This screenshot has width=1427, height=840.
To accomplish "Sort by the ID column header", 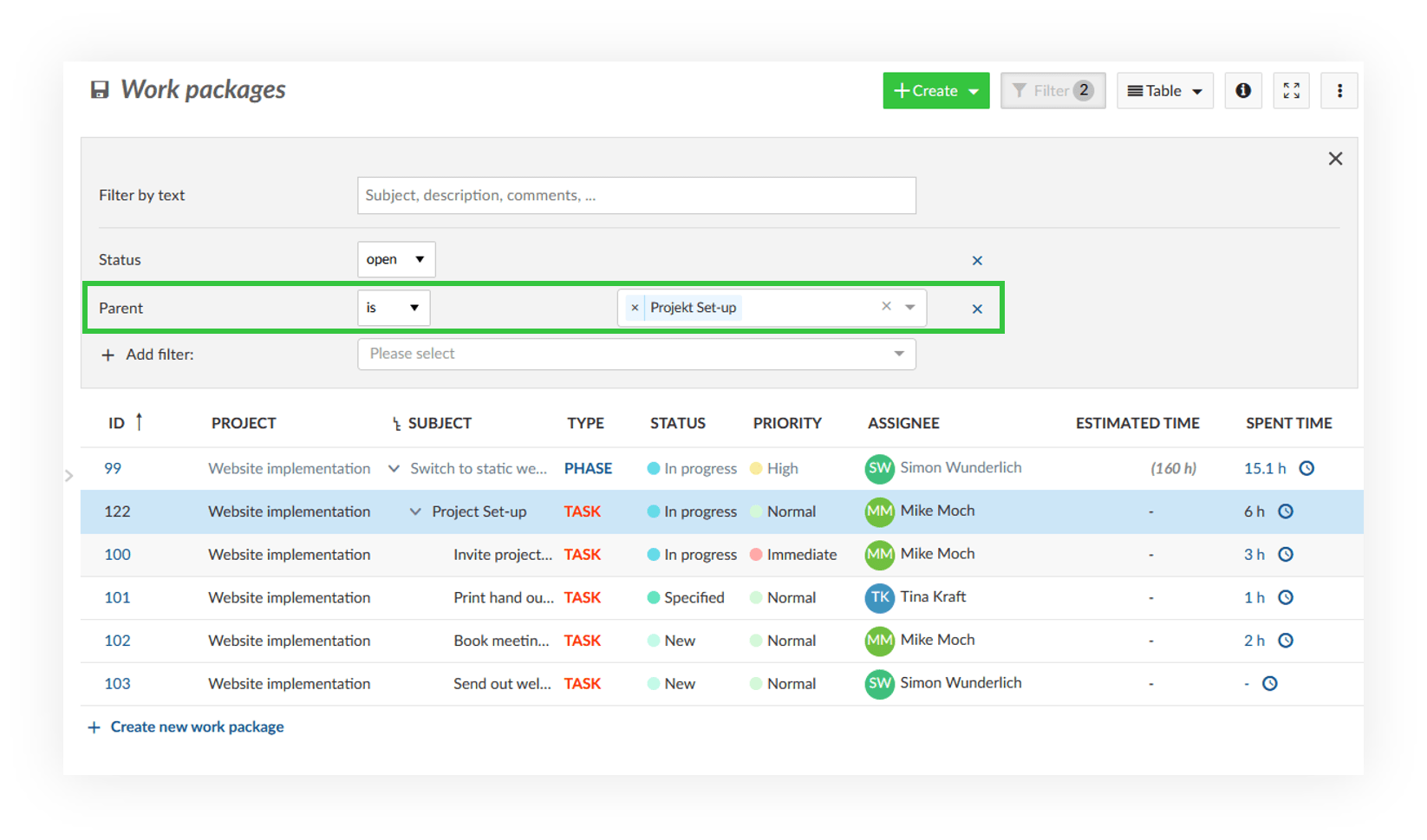I will [117, 423].
